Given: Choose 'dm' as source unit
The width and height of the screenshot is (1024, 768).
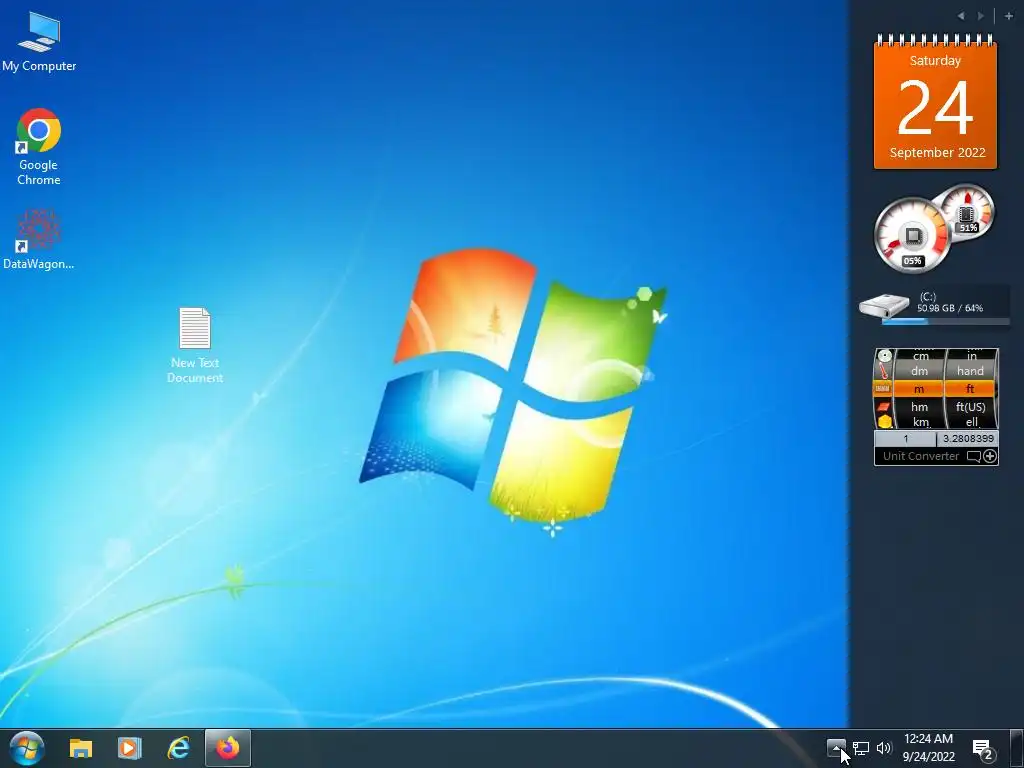Looking at the screenshot, I should coord(920,371).
